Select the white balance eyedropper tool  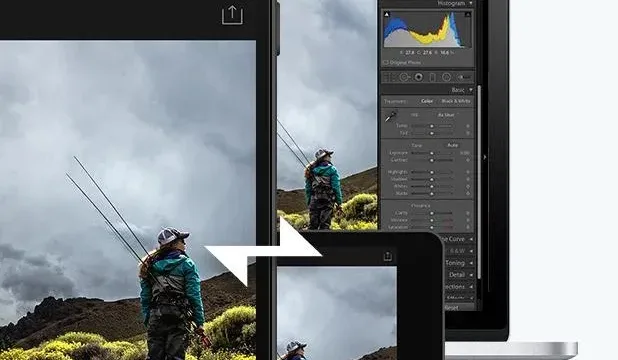coord(391,116)
